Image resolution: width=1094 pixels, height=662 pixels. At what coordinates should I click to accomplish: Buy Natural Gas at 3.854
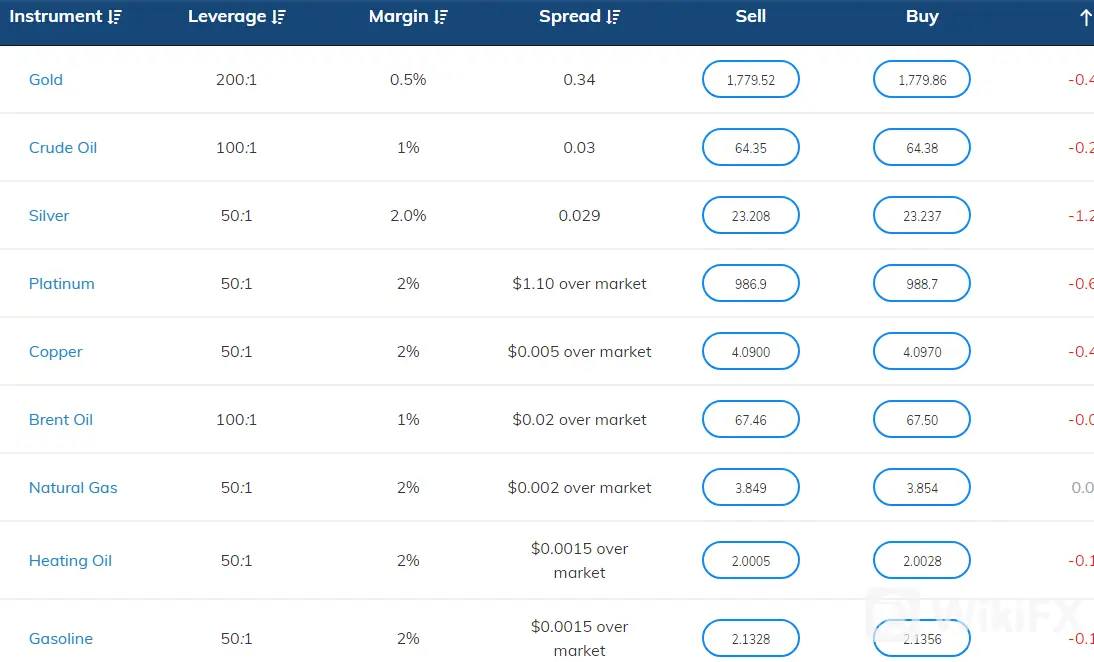922,488
